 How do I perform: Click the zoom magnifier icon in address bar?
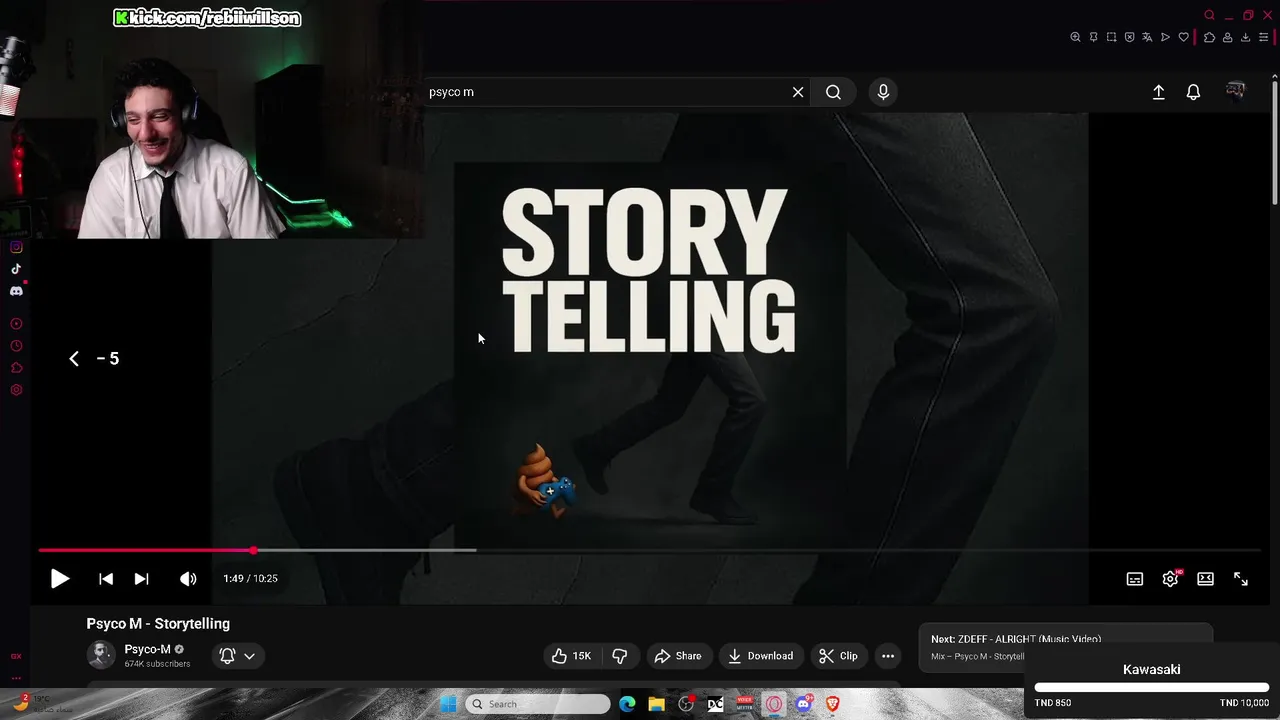click(x=1075, y=37)
